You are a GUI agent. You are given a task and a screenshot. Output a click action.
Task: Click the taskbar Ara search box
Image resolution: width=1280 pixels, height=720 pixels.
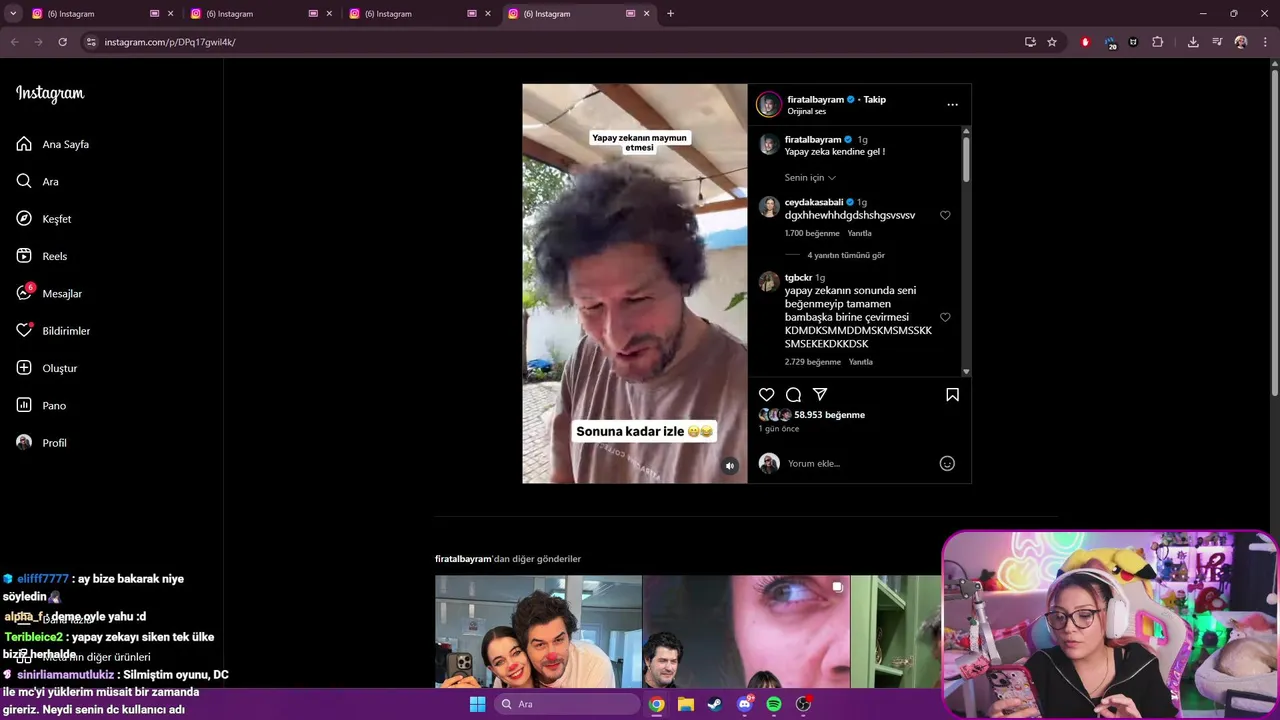(568, 704)
